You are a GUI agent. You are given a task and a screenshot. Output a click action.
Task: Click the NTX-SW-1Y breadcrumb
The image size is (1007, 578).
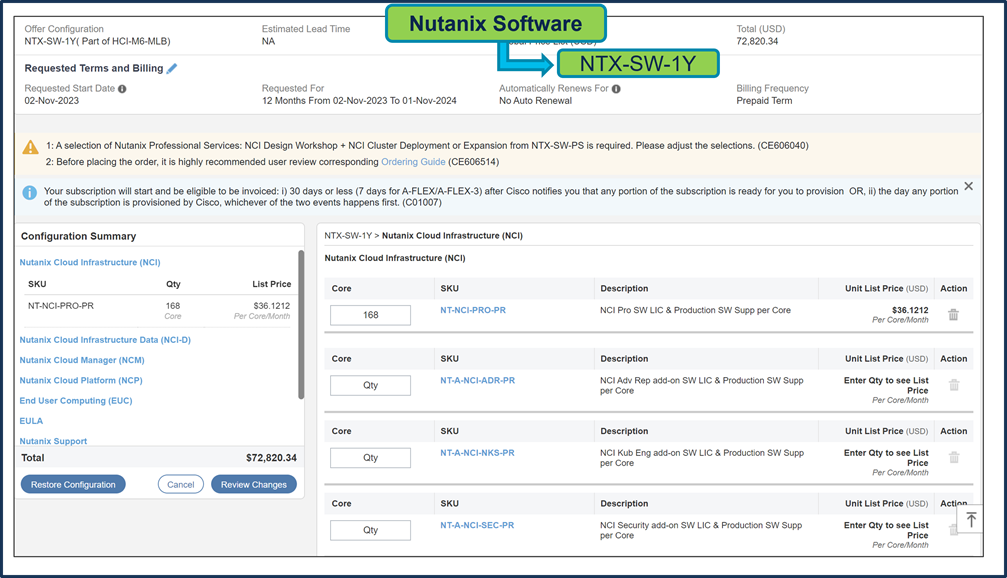[348, 236]
